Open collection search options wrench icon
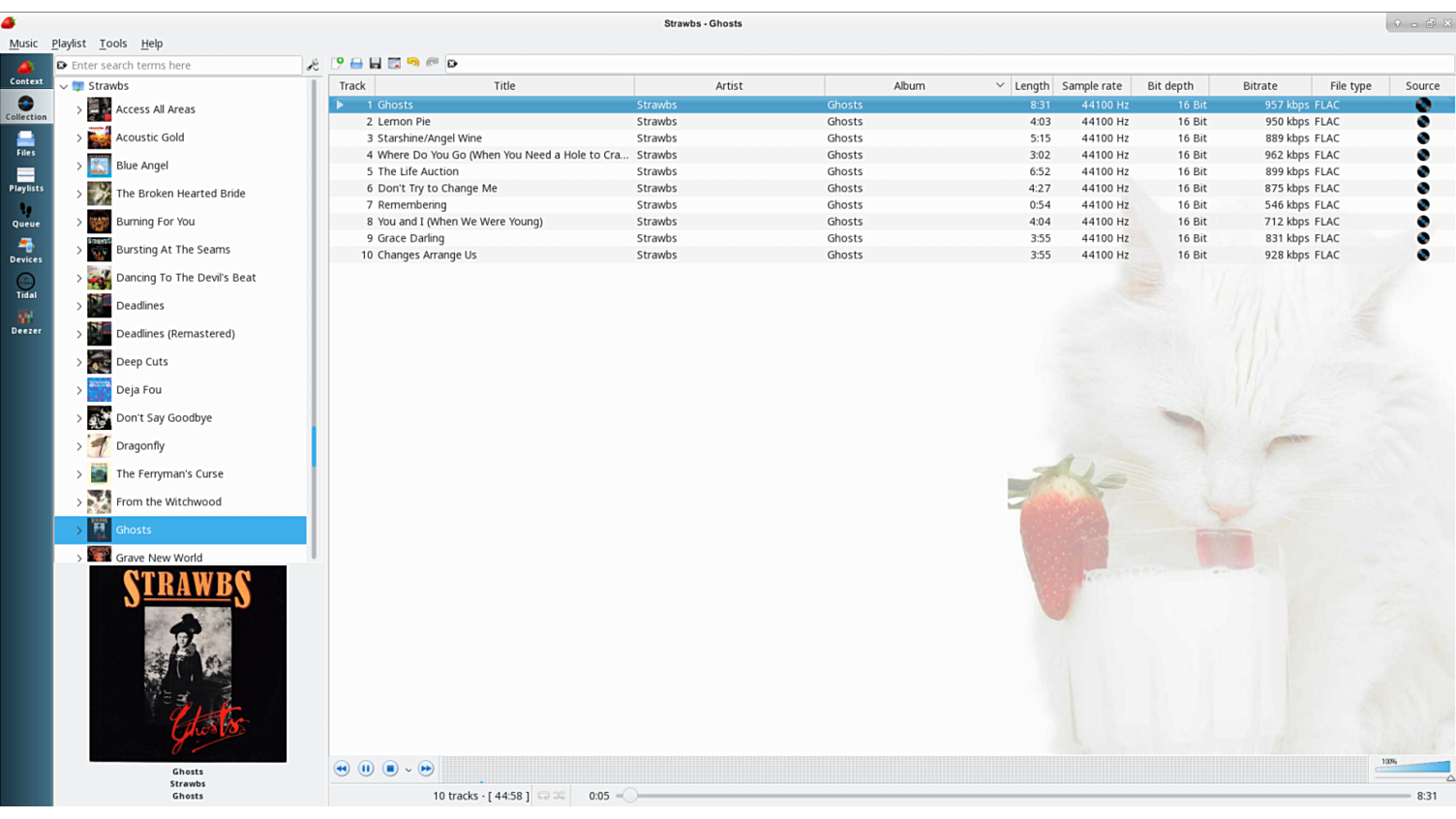1456x819 pixels. (313, 66)
